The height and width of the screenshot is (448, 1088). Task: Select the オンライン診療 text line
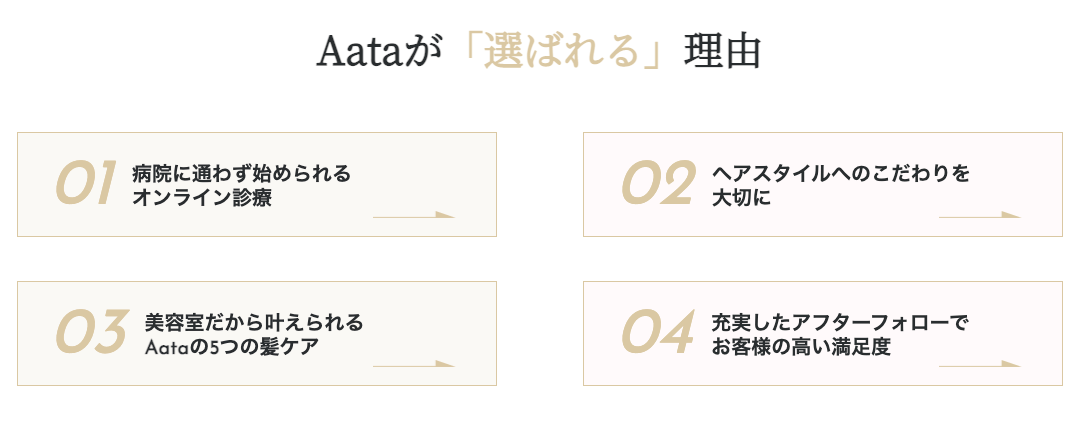[x=202, y=197]
